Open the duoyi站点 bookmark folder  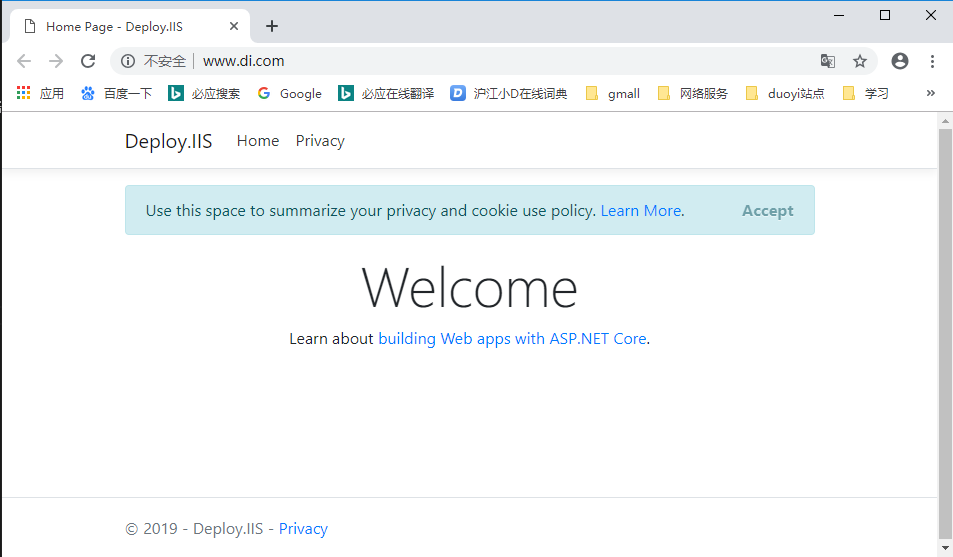(x=785, y=93)
